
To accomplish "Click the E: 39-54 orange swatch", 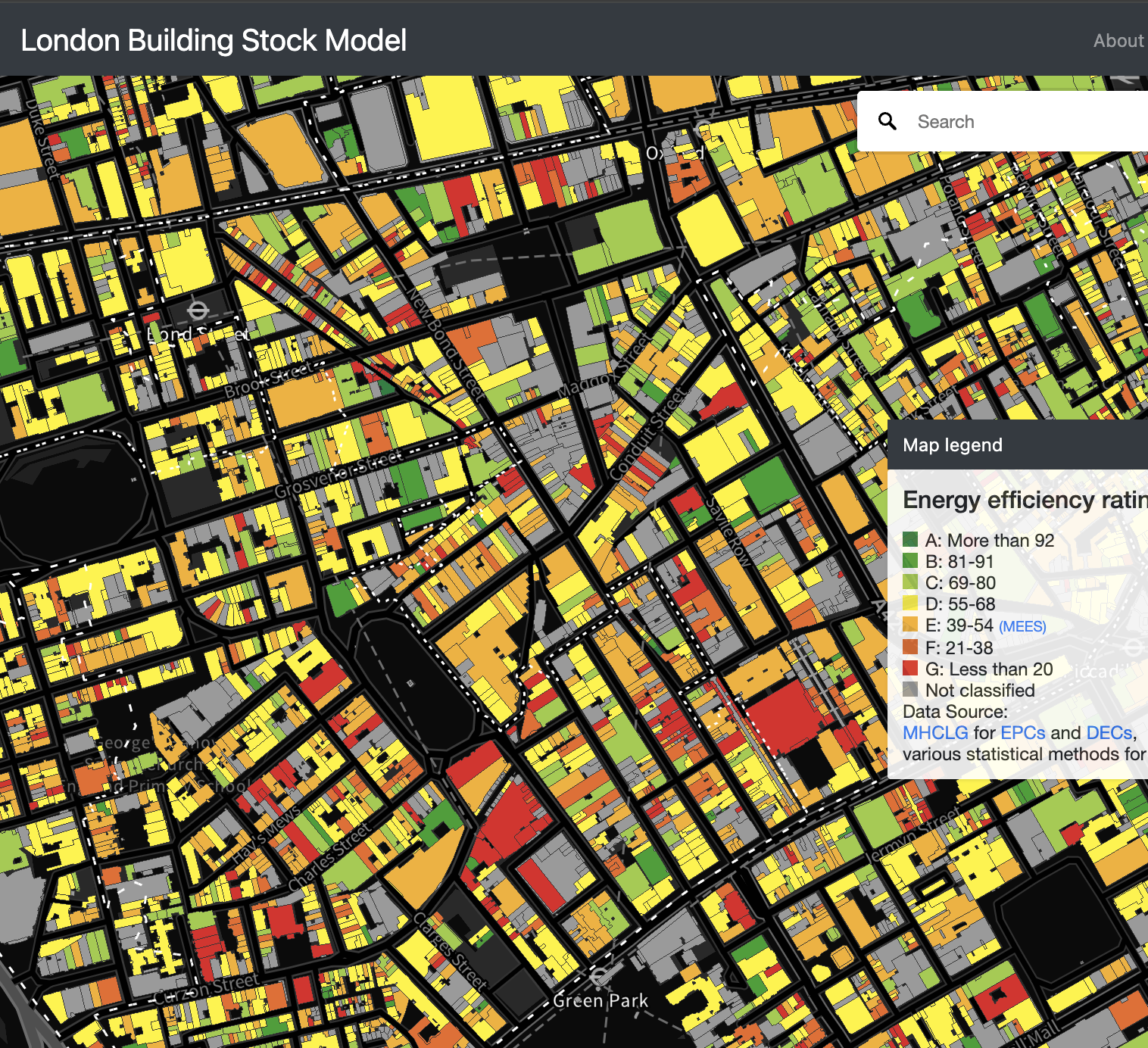I will pyautogui.click(x=910, y=625).
